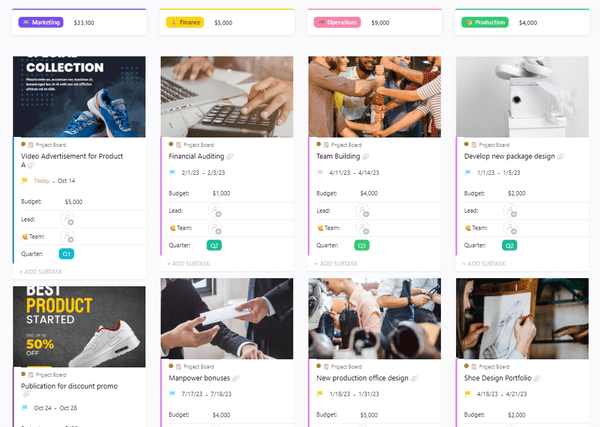Open task titled Team Building

(338, 156)
